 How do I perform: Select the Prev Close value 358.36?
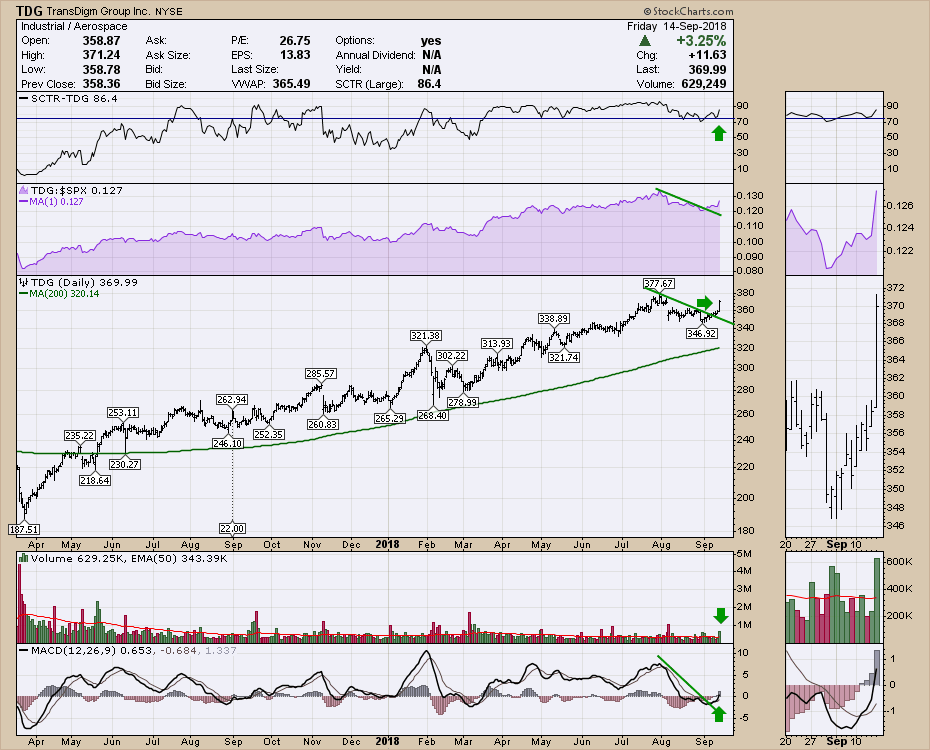[x=101, y=84]
